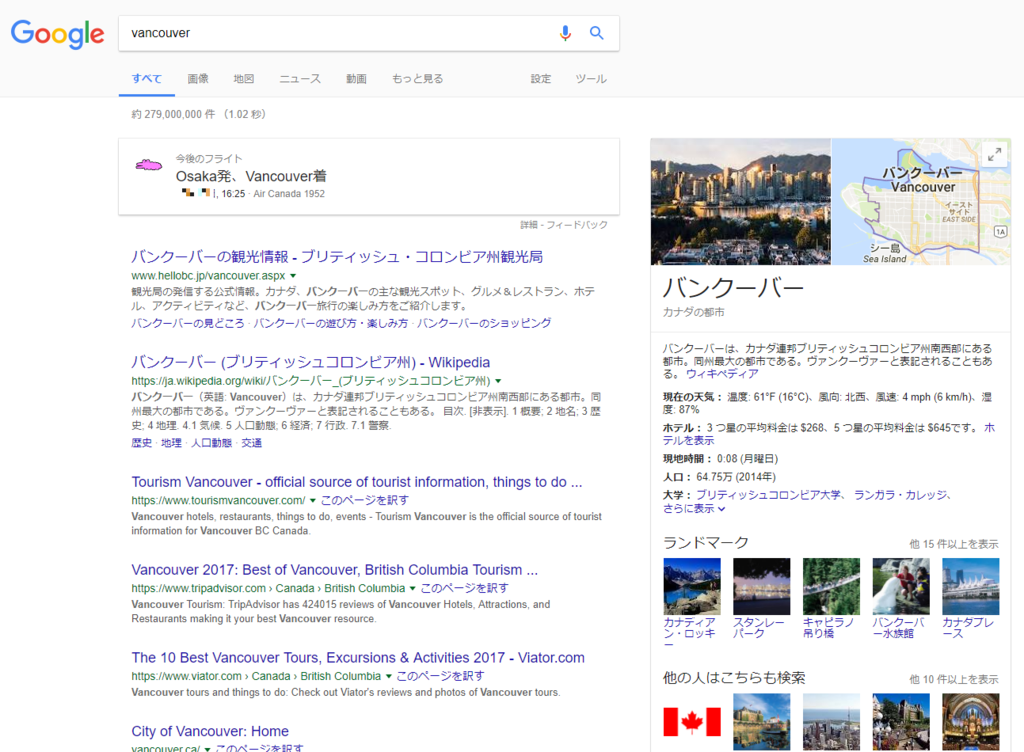Open 設定 settings menu
Image resolution: width=1024 pixels, height=752 pixels.
coord(541,78)
